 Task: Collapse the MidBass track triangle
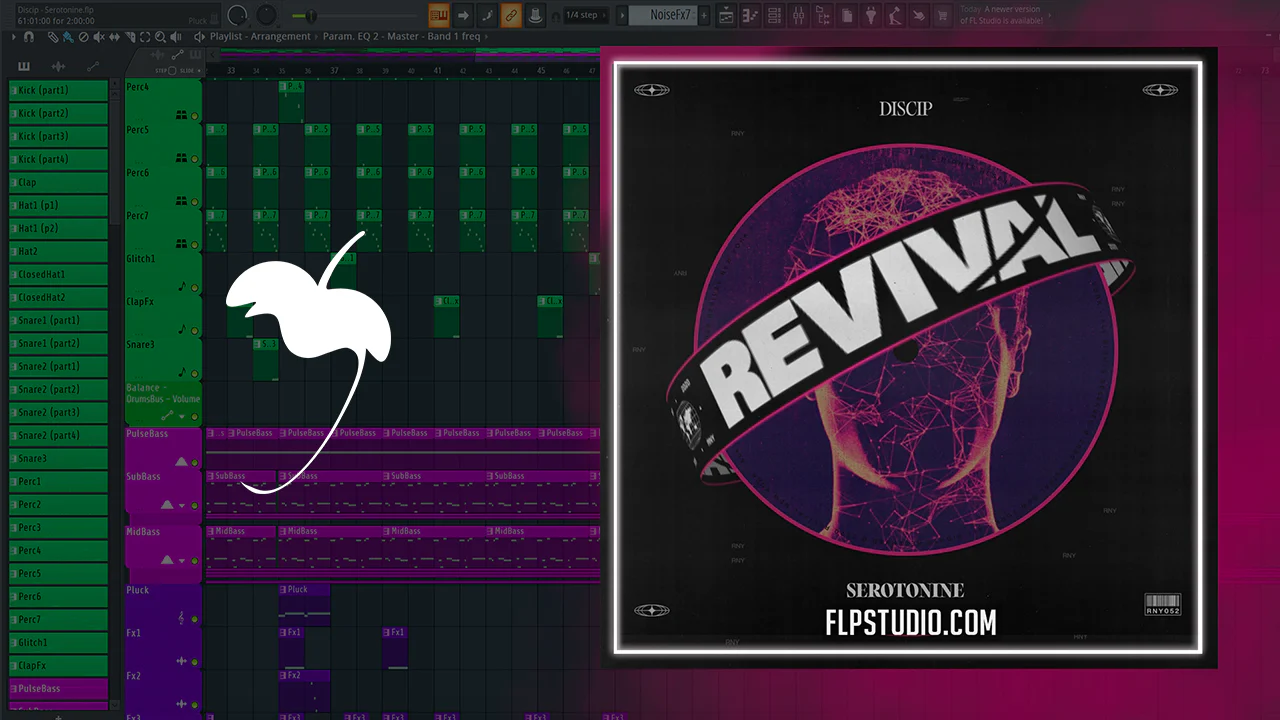point(166,560)
